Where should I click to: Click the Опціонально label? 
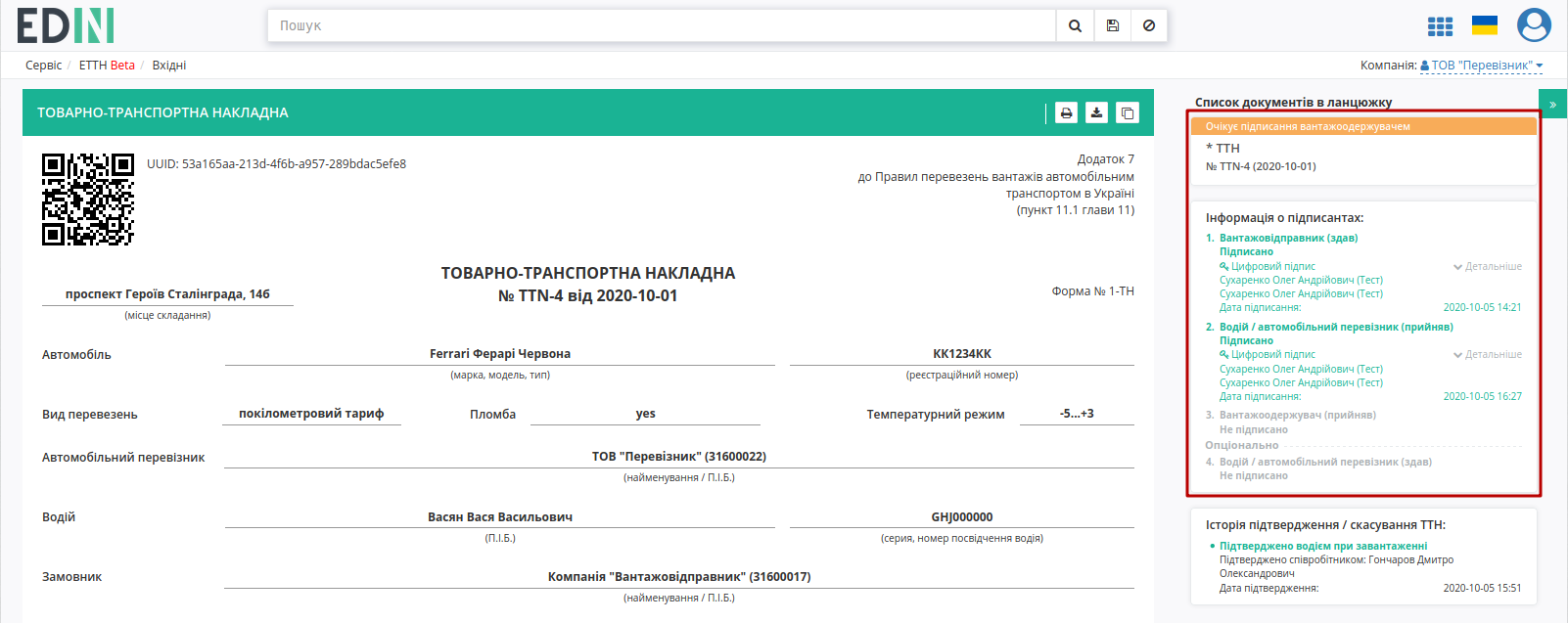coord(1241,445)
